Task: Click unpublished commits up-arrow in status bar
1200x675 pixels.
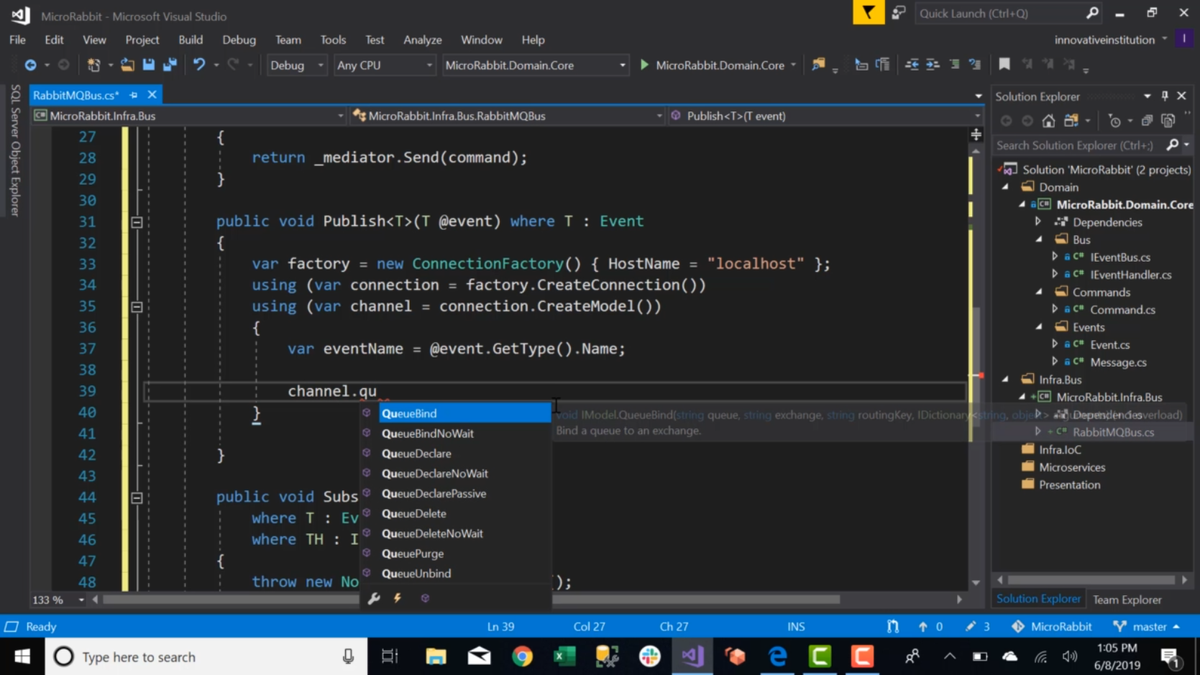Action: [x=923, y=626]
